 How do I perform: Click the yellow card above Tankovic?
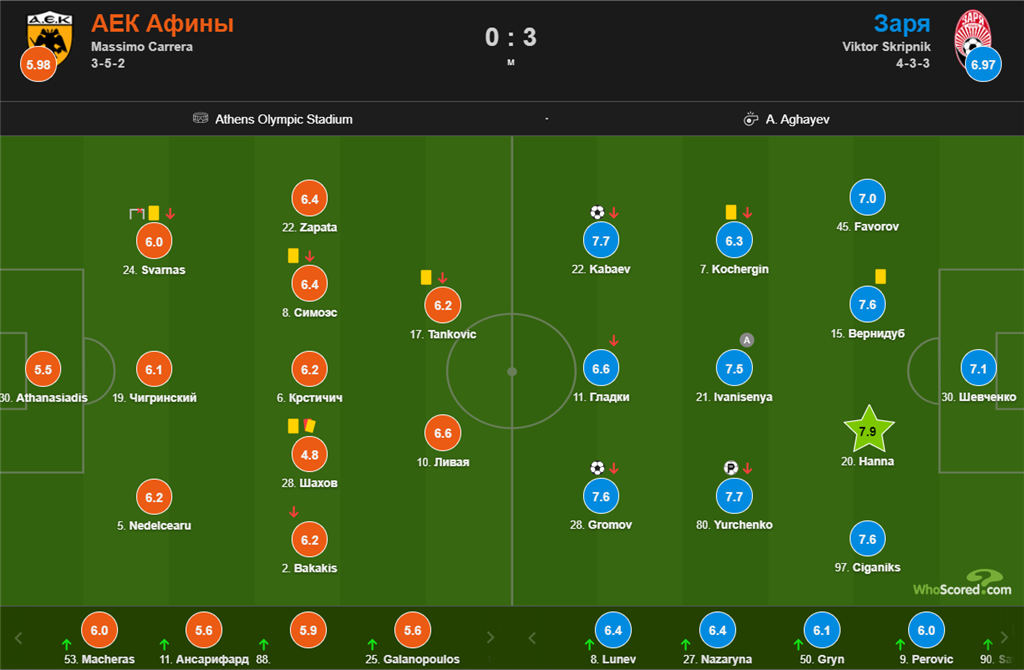tap(426, 277)
